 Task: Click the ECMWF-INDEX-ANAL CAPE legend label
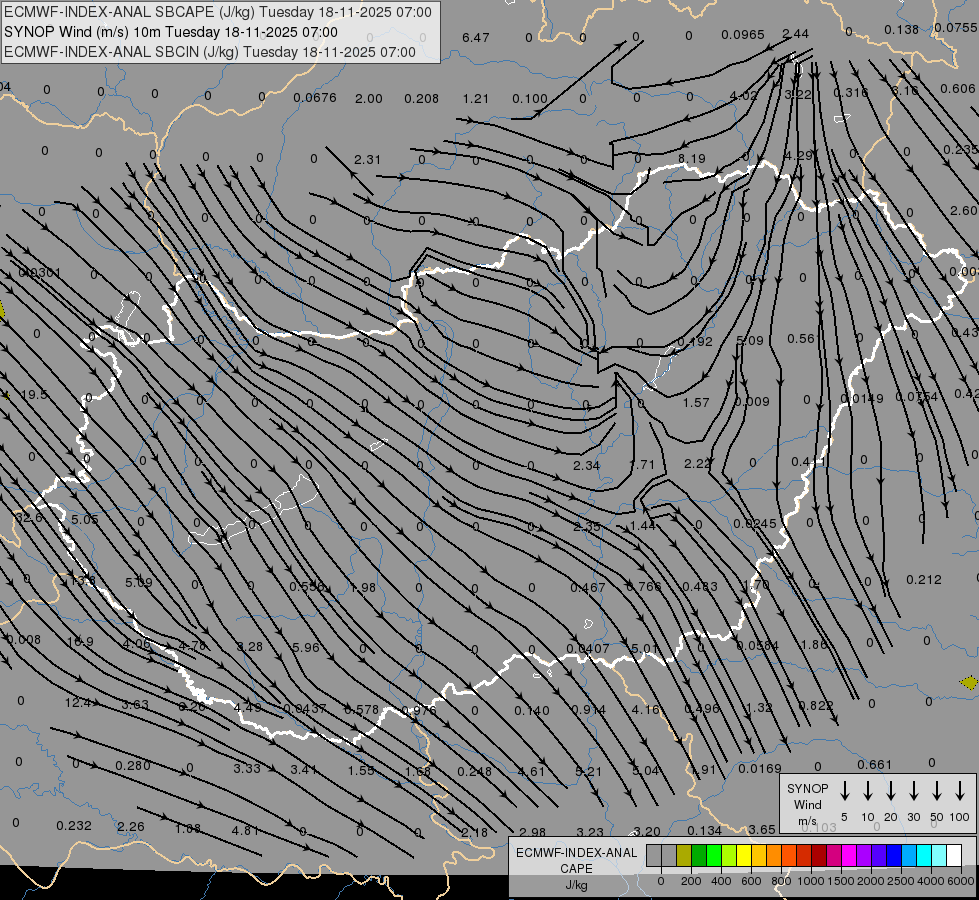(576, 860)
